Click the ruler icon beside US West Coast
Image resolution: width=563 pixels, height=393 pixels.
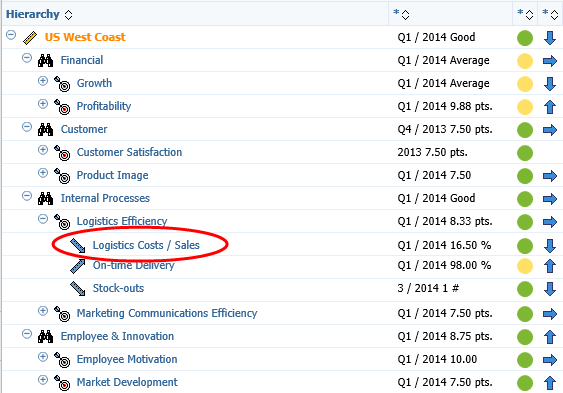click(x=30, y=38)
